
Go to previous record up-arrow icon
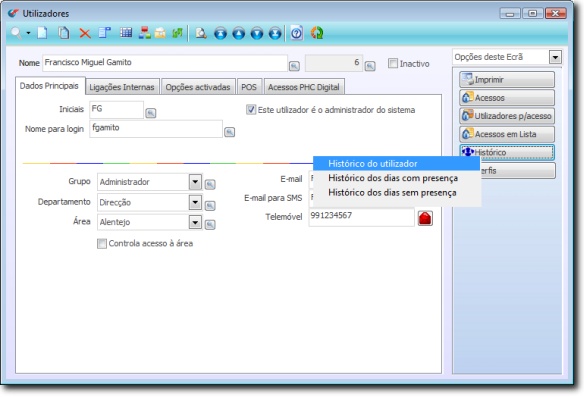(239, 34)
